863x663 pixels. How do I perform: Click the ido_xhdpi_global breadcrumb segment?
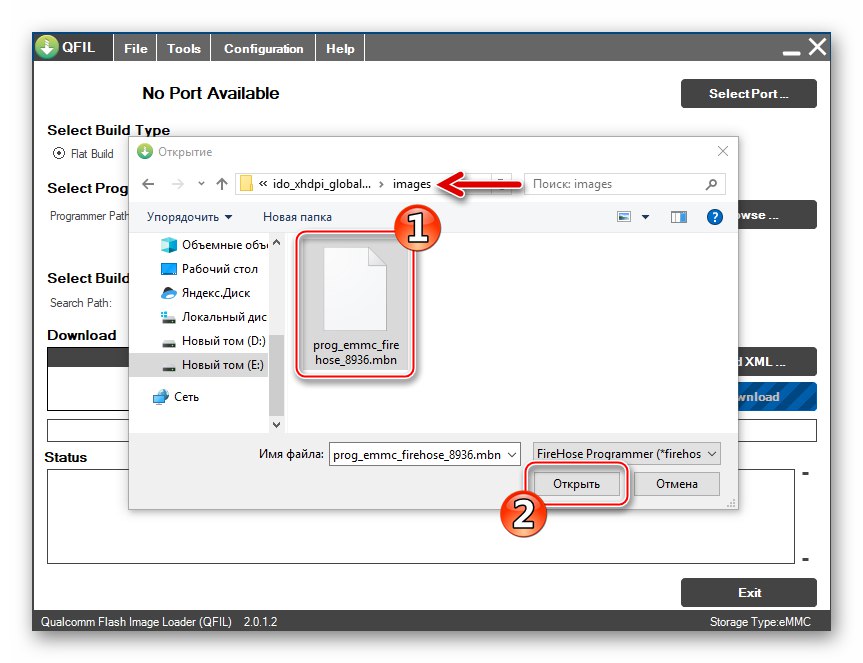click(x=321, y=184)
